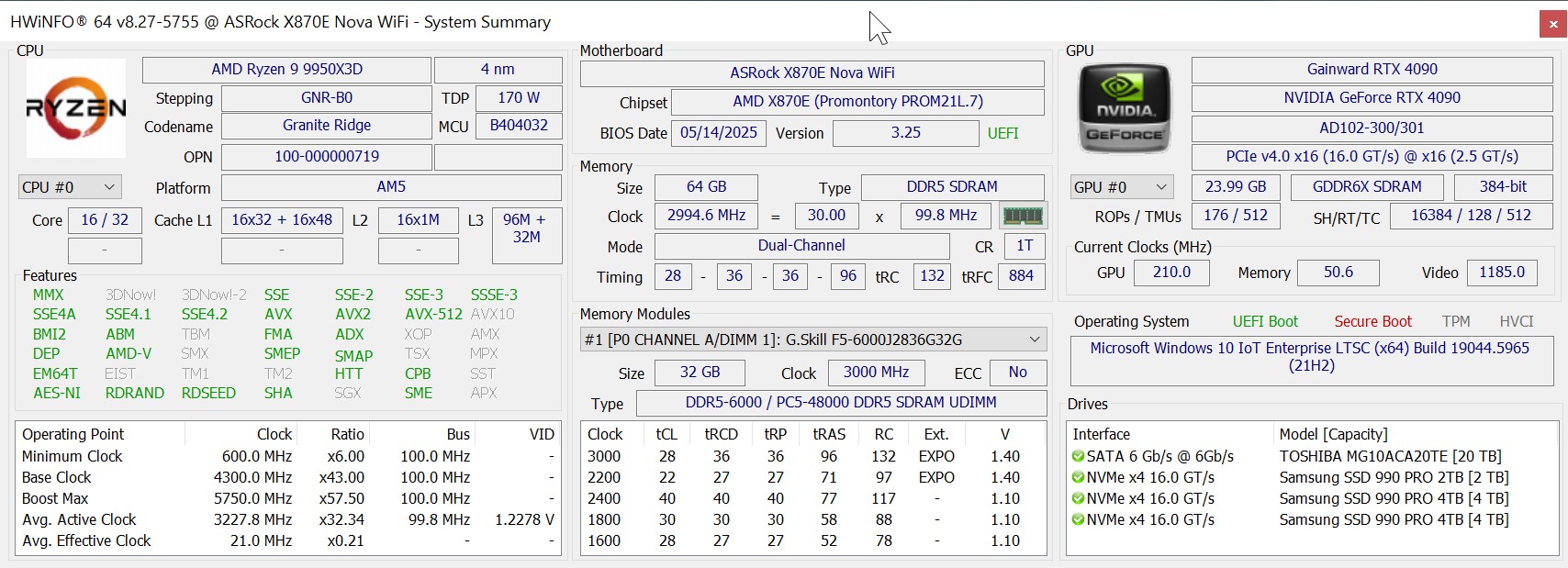Image resolution: width=1568 pixels, height=568 pixels.
Task: Select the 16x32 + 16x48 L1 cache value
Action: pos(282,220)
